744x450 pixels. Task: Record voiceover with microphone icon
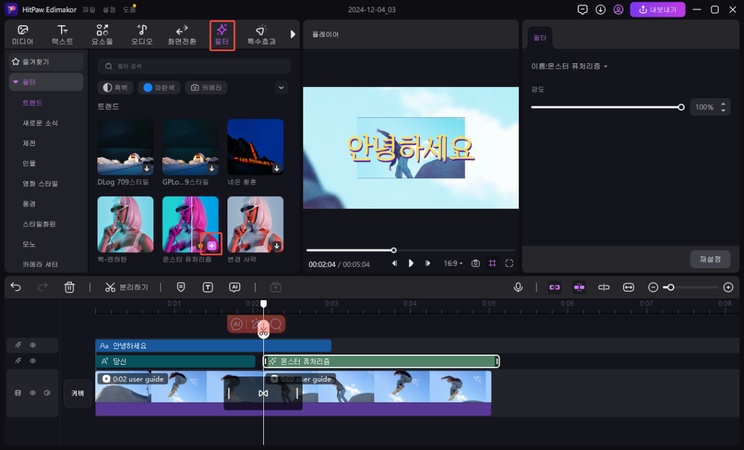(x=518, y=287)
